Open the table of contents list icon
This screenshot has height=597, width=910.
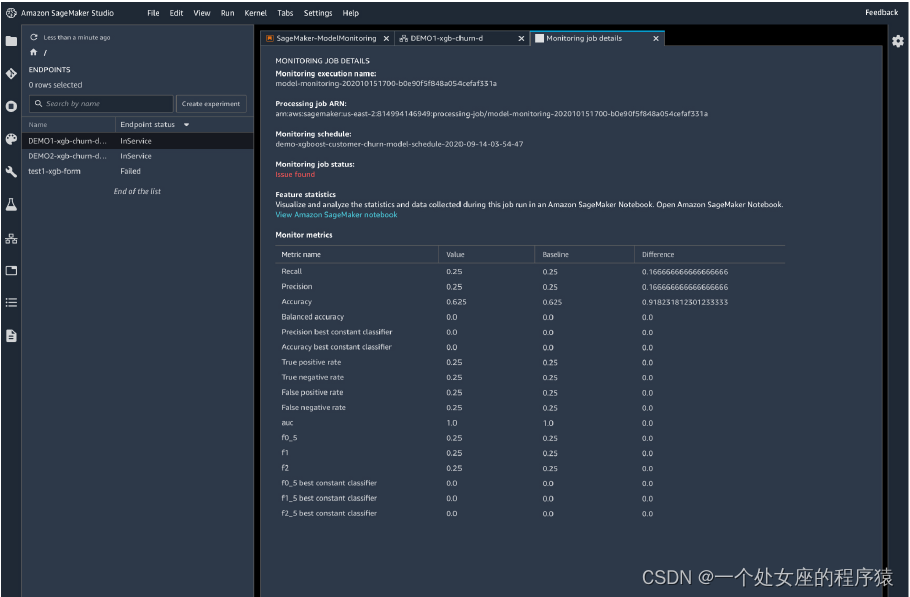point(11,302)
